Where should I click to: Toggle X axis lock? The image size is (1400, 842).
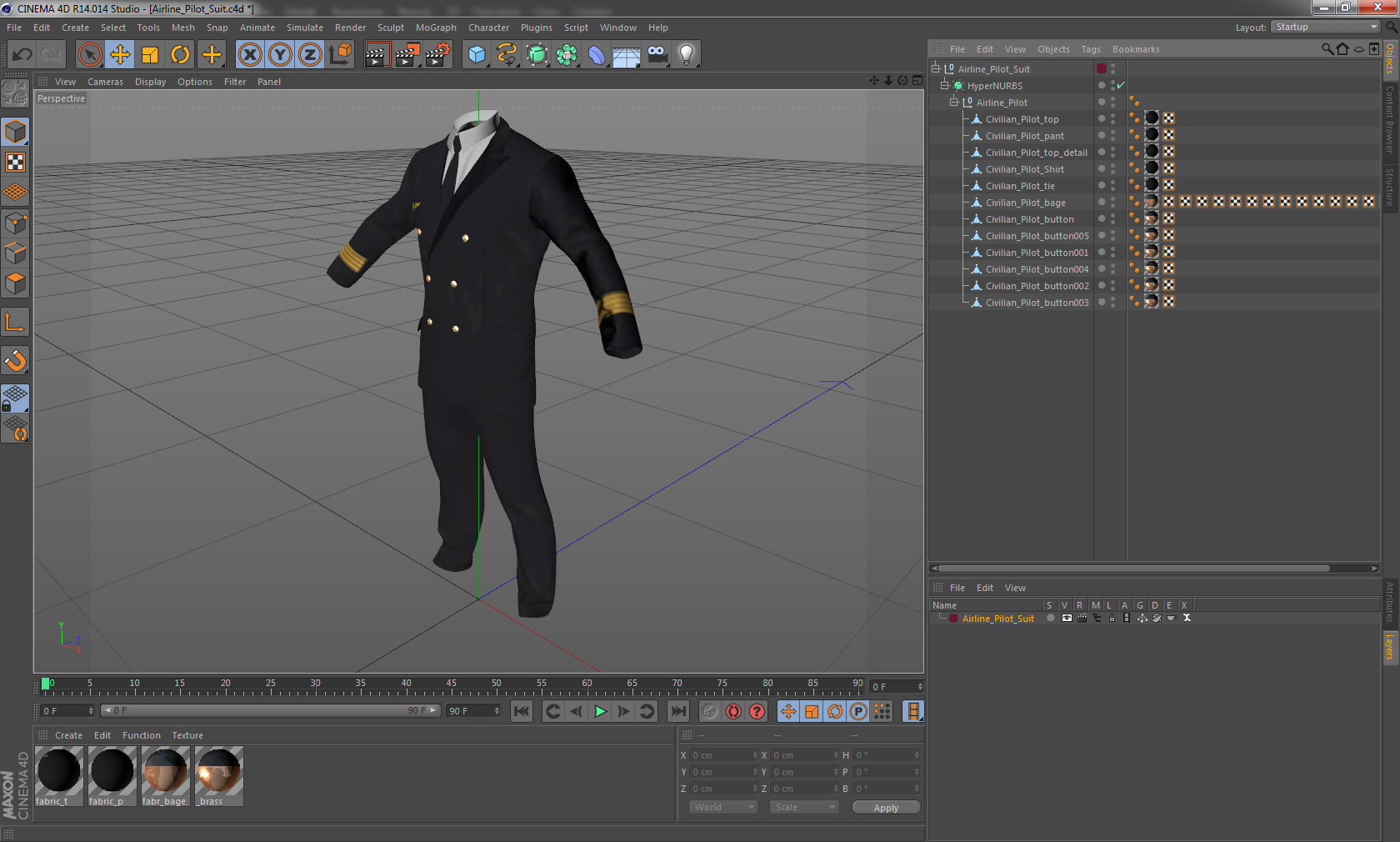click(x=250, y=55)
